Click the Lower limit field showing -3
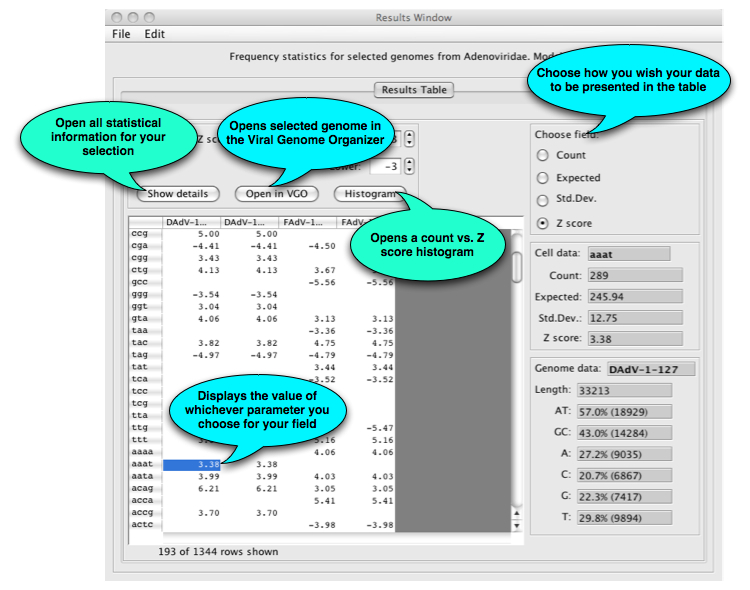This screenshot has height=590, width=750. [x=386, y=166]
